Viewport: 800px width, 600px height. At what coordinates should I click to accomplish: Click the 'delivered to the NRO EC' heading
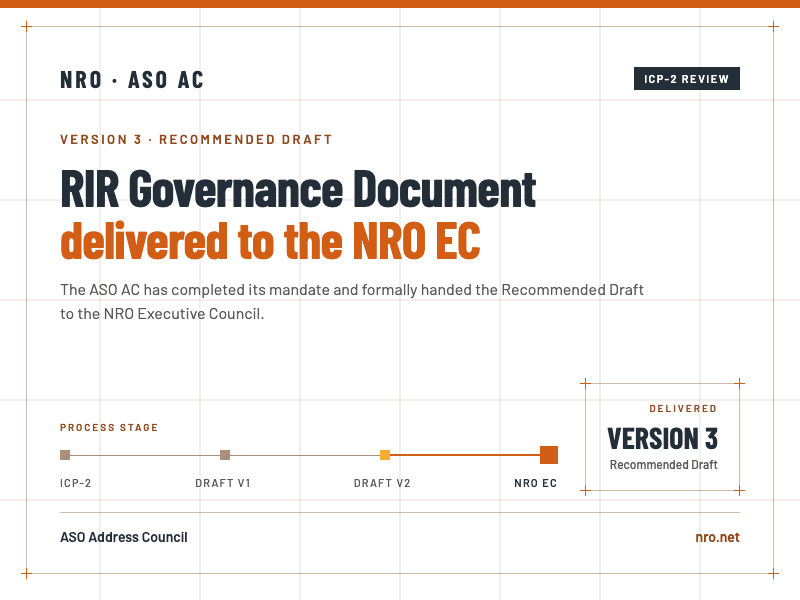click(x=270, y=240)
